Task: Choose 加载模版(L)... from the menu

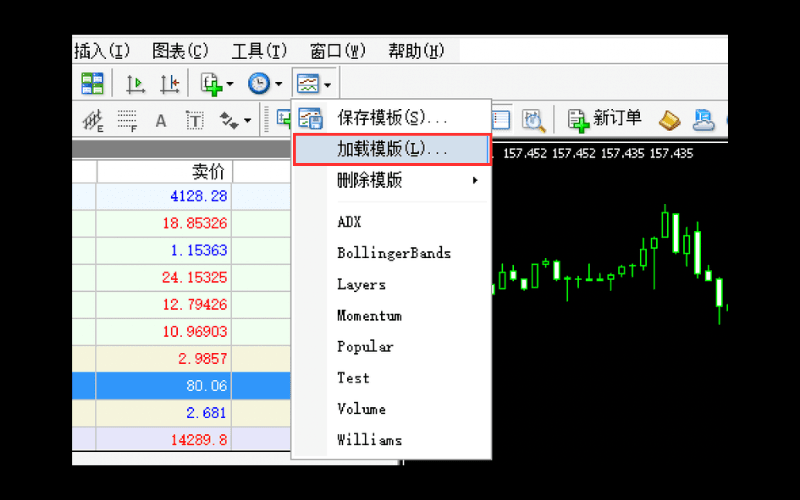Action: tap(392, 149)
